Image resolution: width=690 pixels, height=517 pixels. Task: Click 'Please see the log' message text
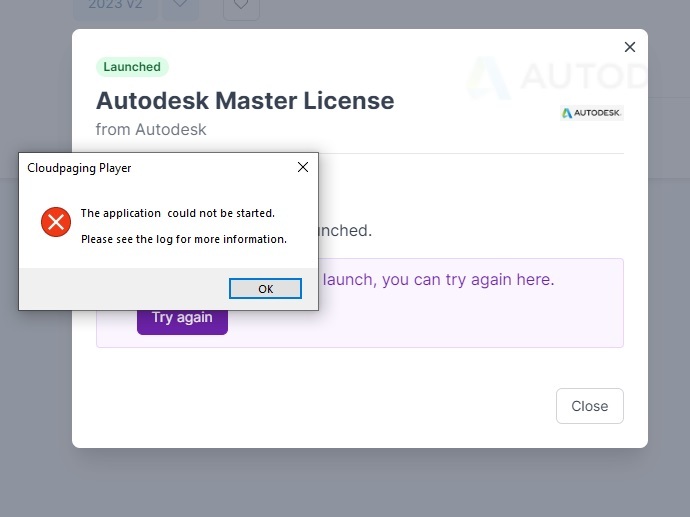point(184,239)
